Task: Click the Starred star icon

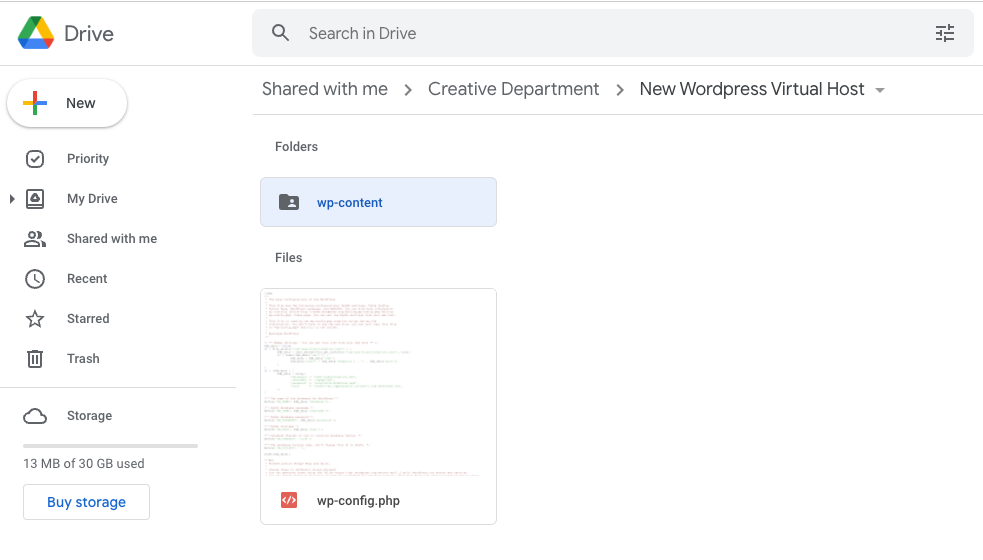Action: [35, 319]
